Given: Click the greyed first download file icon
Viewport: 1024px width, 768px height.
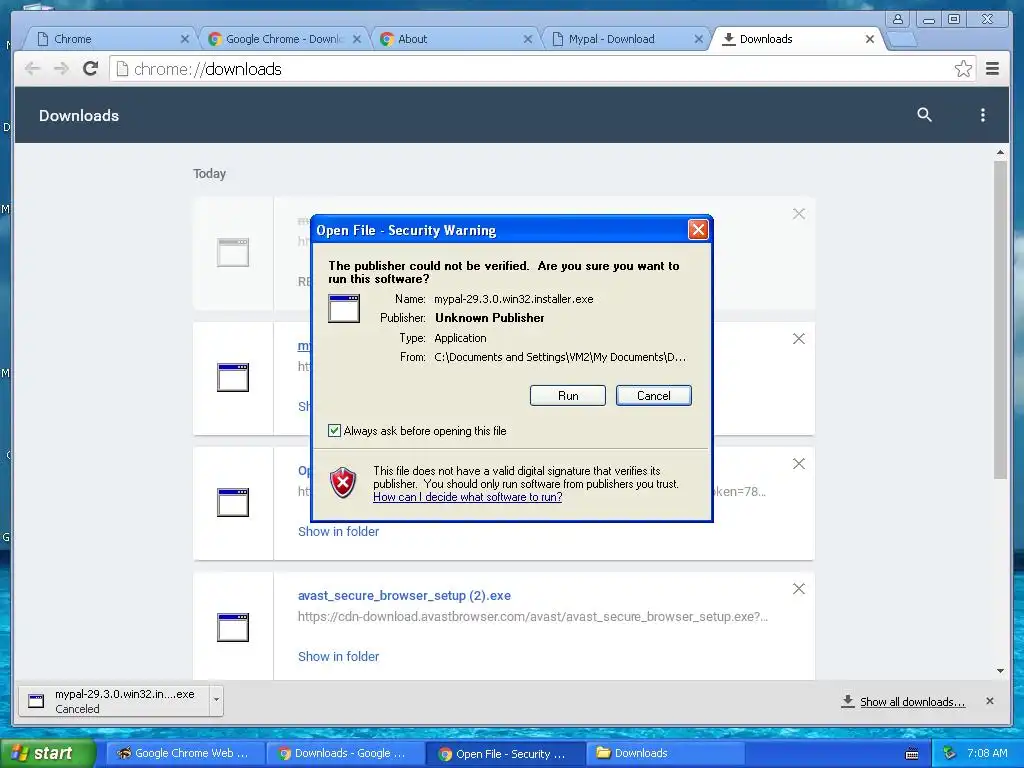Looking at the screenshot, I should 233,252.
